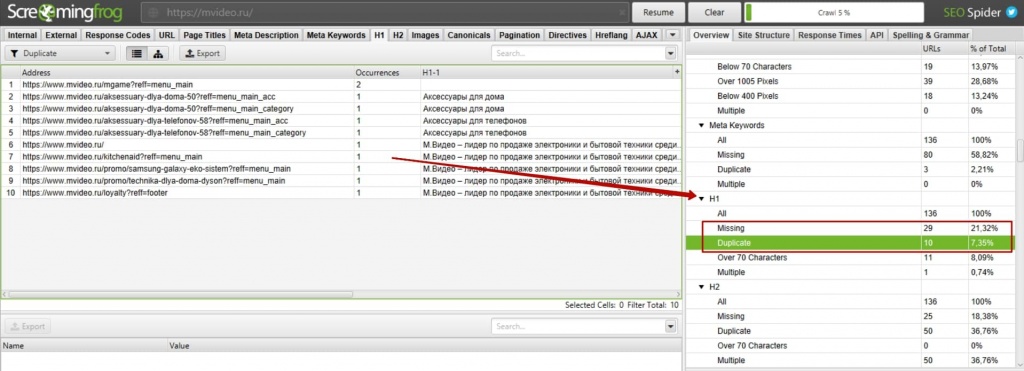Click the Clear button
Image resolution: width=1024 pixels, height=371 pixels.
pos(715,12)
